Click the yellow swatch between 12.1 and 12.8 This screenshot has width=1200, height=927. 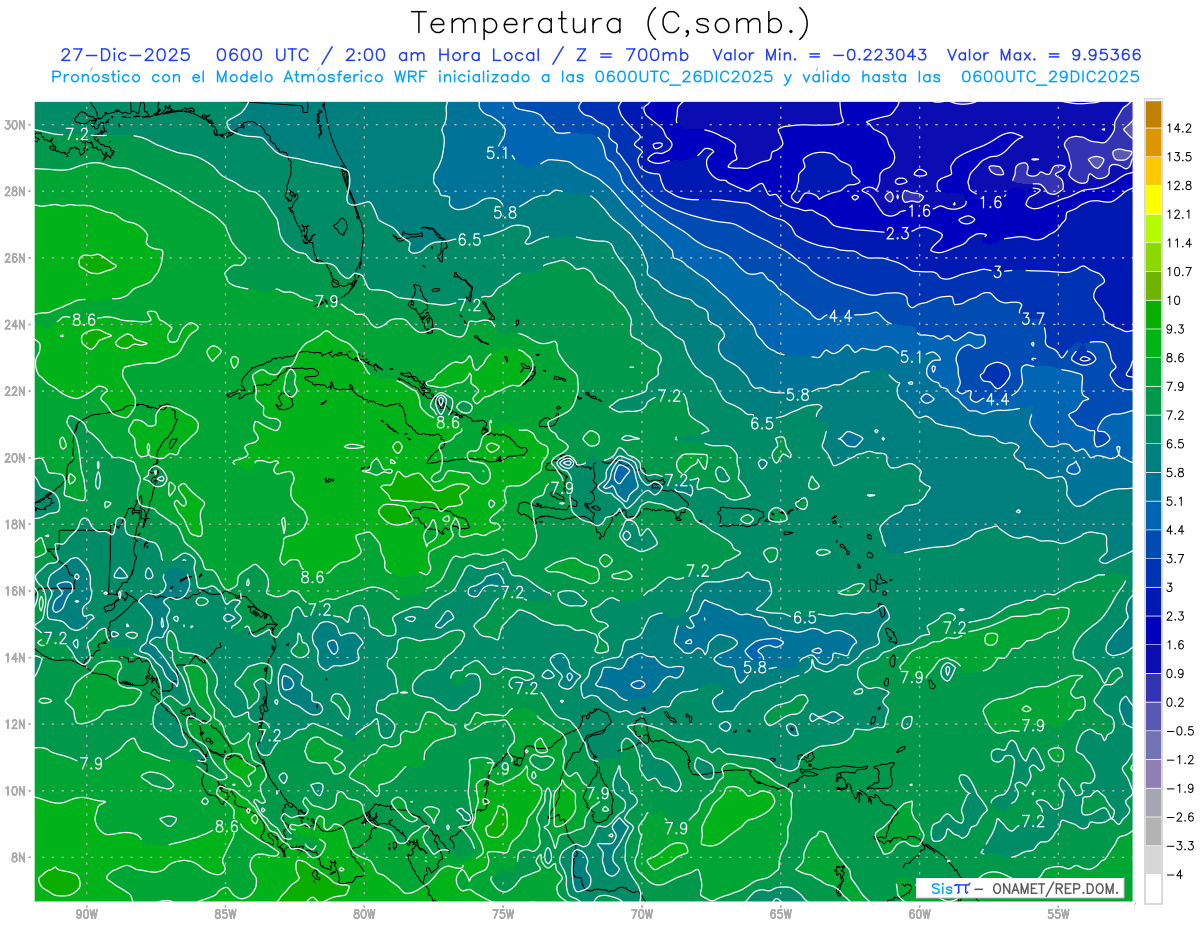[x=1153, y=200]
